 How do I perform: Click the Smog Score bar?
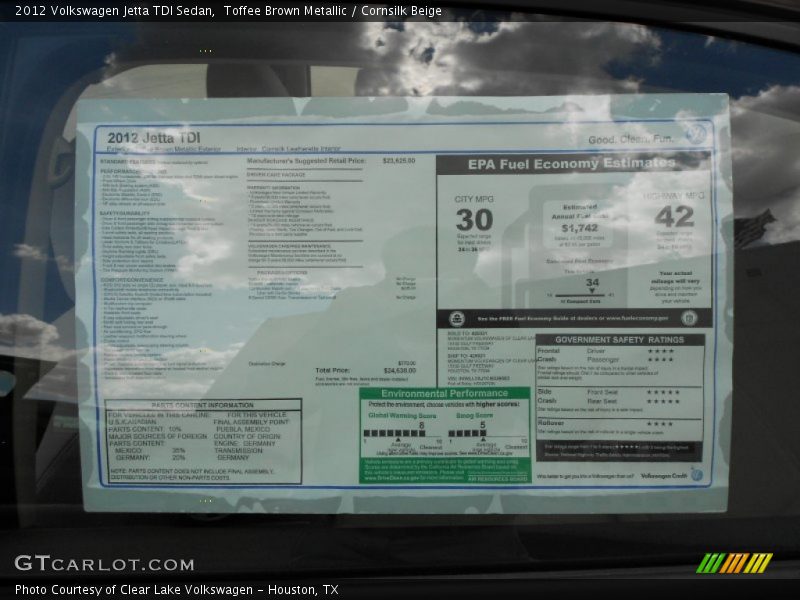pyautogui.click(x=467, y=433)
